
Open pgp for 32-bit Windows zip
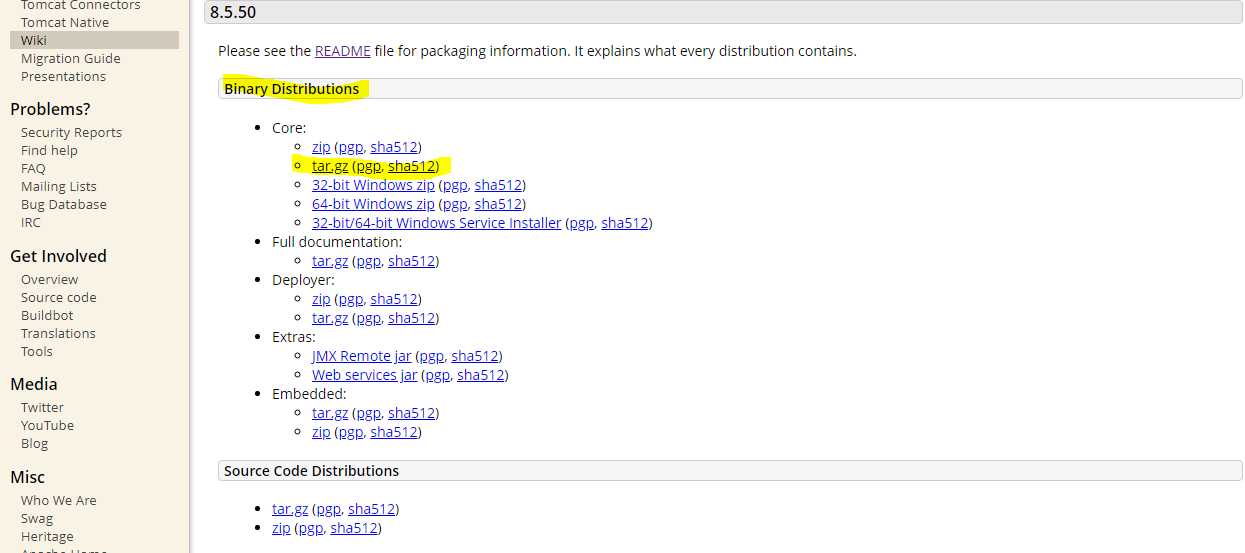click(455, 185)
